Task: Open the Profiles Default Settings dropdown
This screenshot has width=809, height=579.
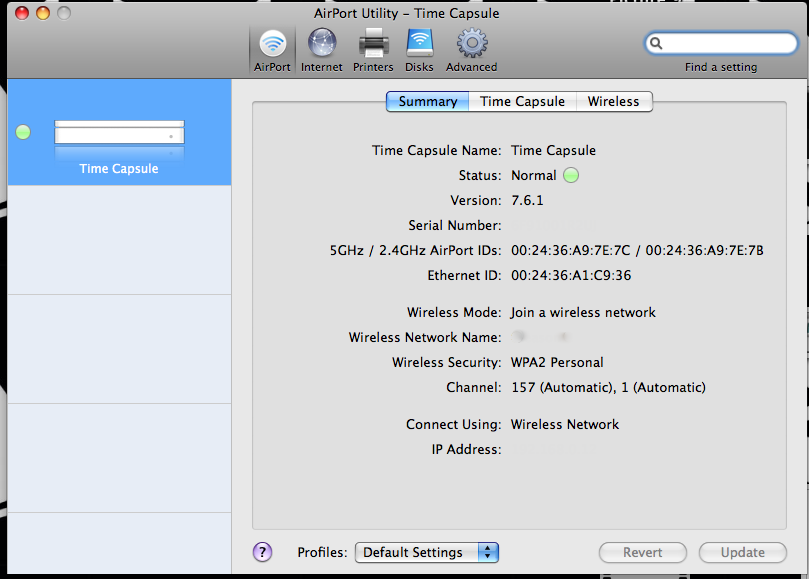Action: 427,552
